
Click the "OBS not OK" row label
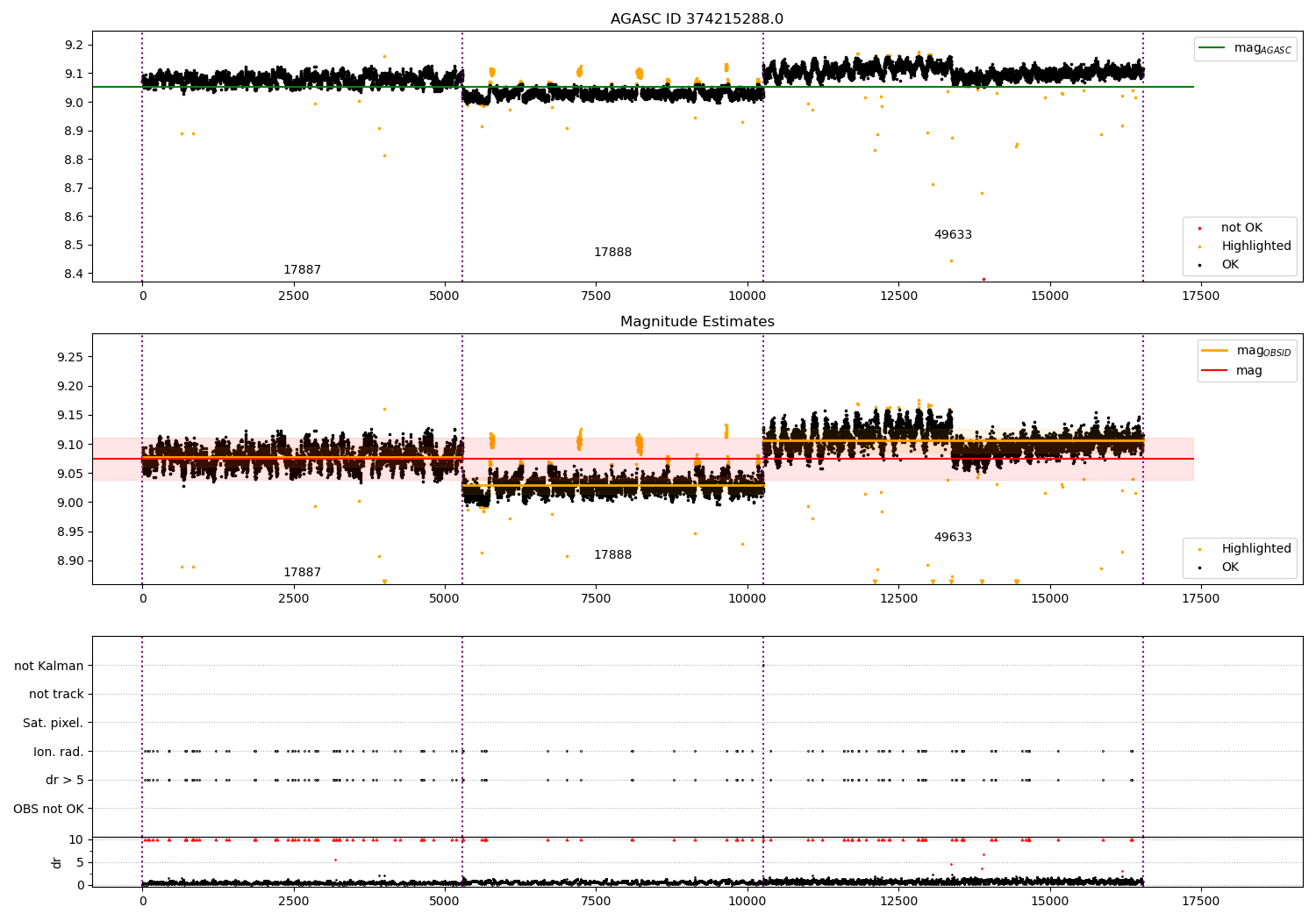(x=49, y=809)
